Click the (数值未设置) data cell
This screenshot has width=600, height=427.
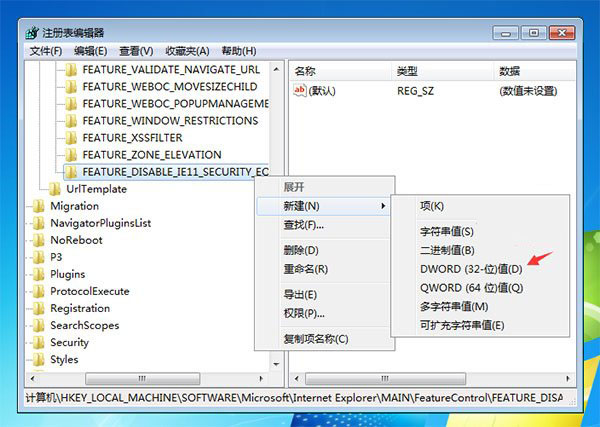tap(528, 91)
